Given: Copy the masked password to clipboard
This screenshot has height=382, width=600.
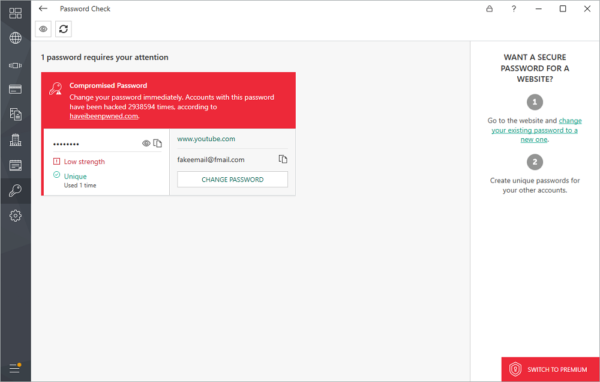Looking at the screenshot, I should point(157,143).
